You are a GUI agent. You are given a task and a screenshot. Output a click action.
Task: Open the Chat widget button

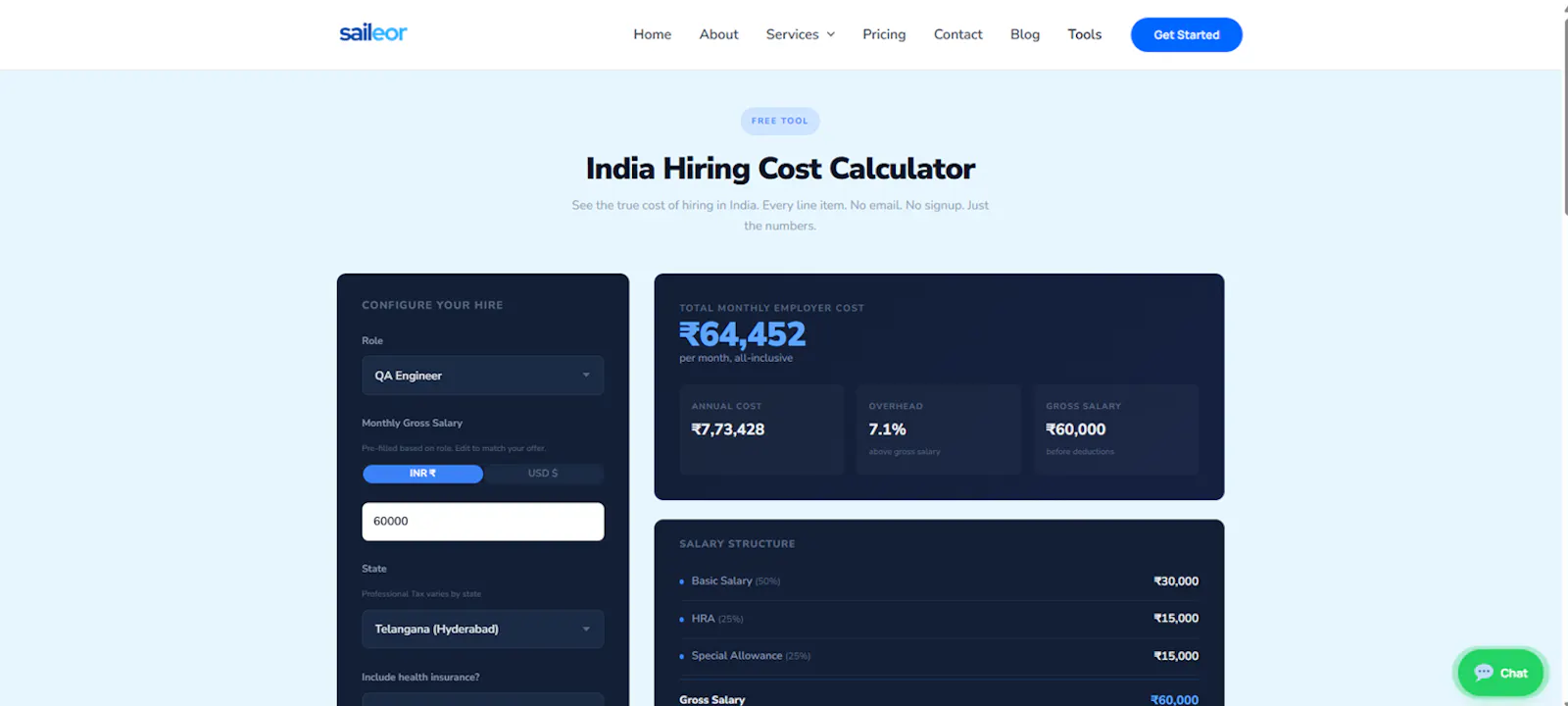click(1500, 673)
